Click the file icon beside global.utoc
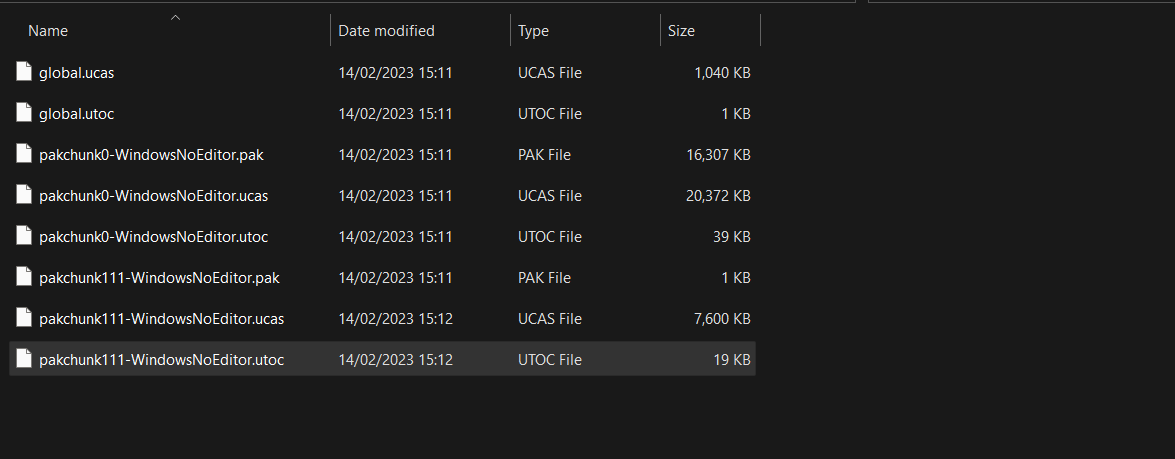 (24, 113)
